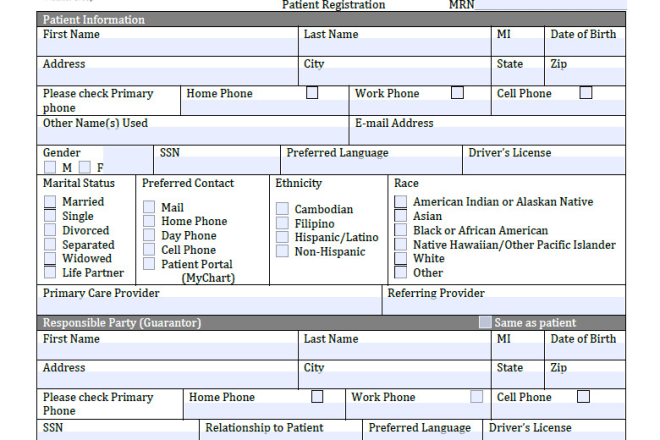Select Mail as preferred contact

[x=149, y=207]
